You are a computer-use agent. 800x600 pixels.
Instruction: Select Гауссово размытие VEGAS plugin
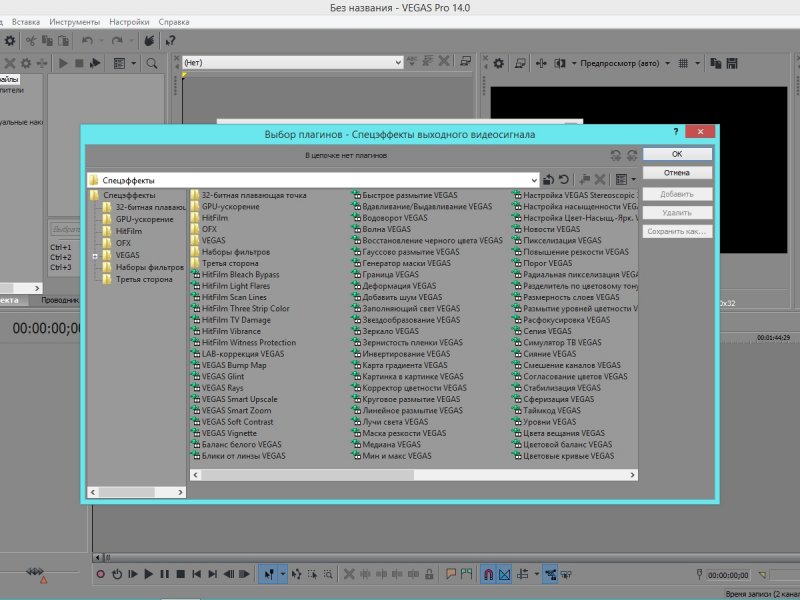pyautogui.click(x=411, y=252)
